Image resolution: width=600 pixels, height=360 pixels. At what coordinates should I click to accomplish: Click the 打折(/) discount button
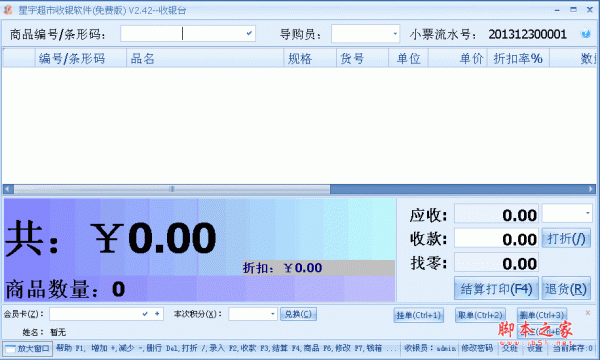click(x=566, y=239)
